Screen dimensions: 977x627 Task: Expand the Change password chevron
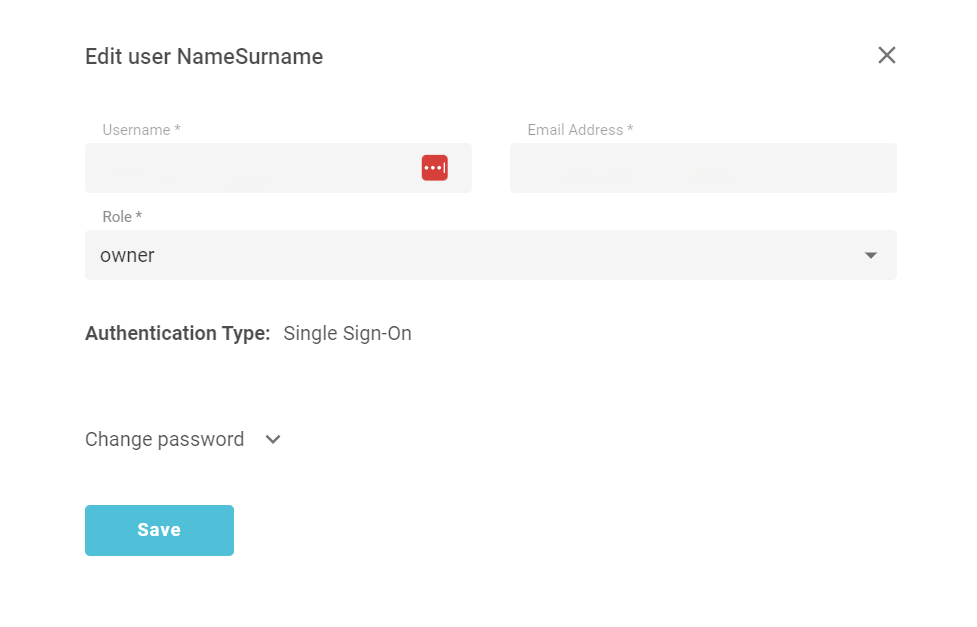(273, 439)
